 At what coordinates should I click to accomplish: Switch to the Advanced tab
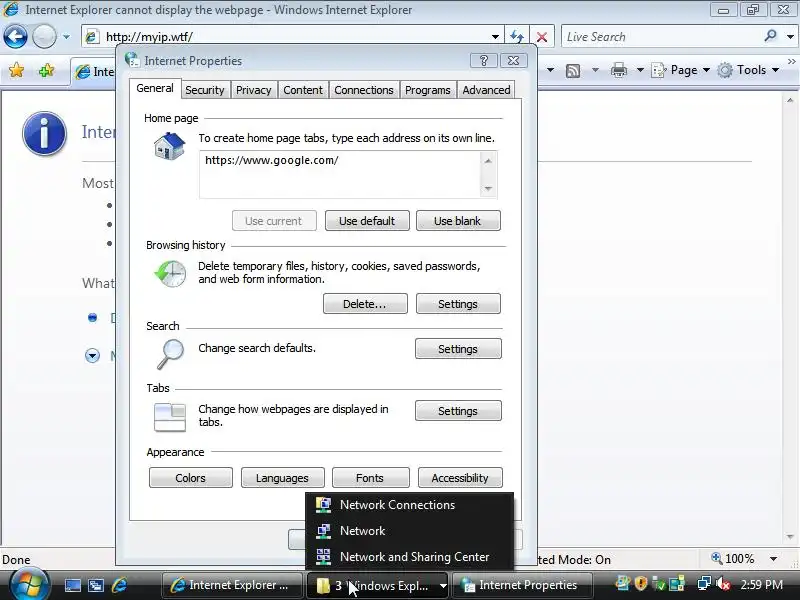486,90
